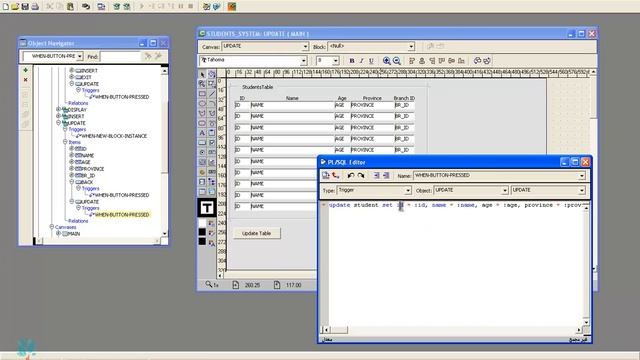
Task: Select the Text 'A' tool in layout palette
Action: pos(202,133)
